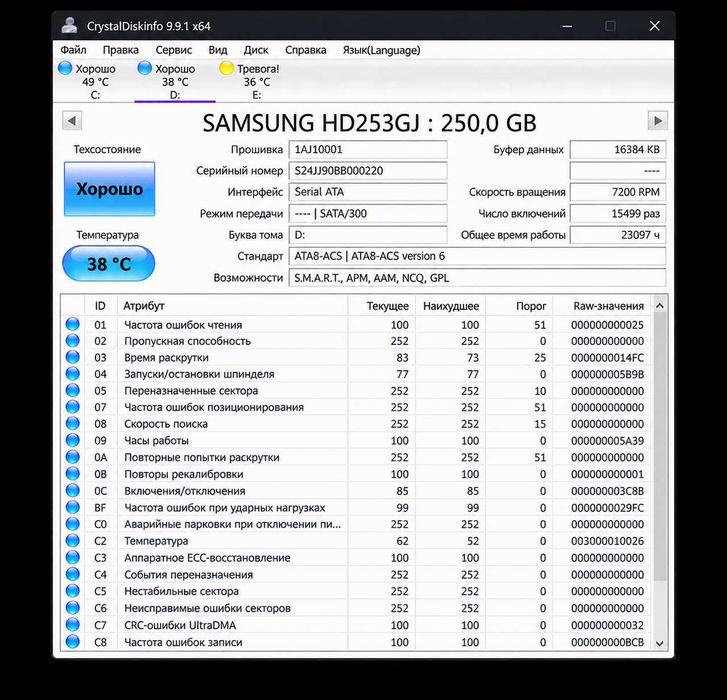Open the Сервис menu
The image size is (727, 700).
(173, 50)
